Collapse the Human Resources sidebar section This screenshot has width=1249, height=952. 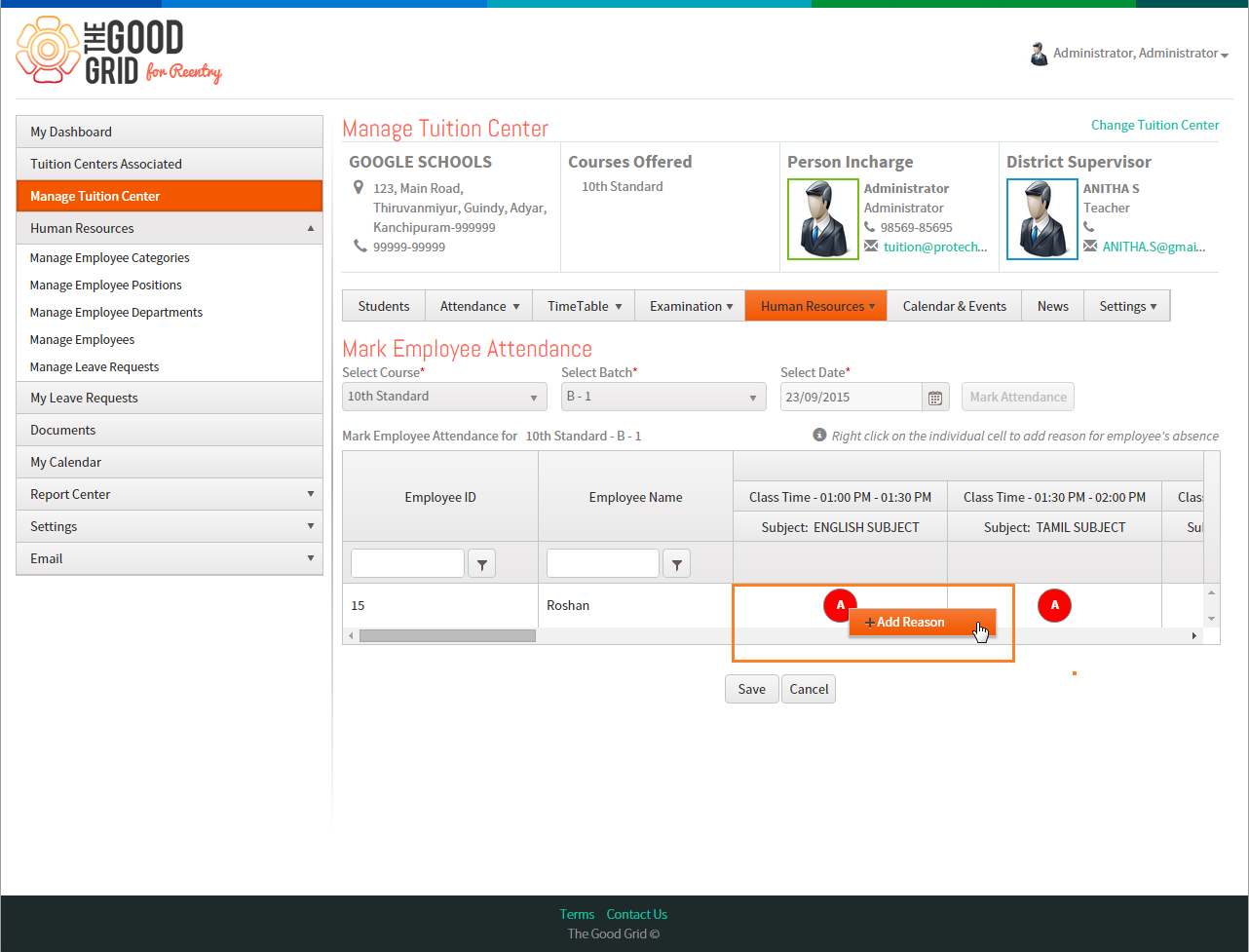tap(170, 228)
